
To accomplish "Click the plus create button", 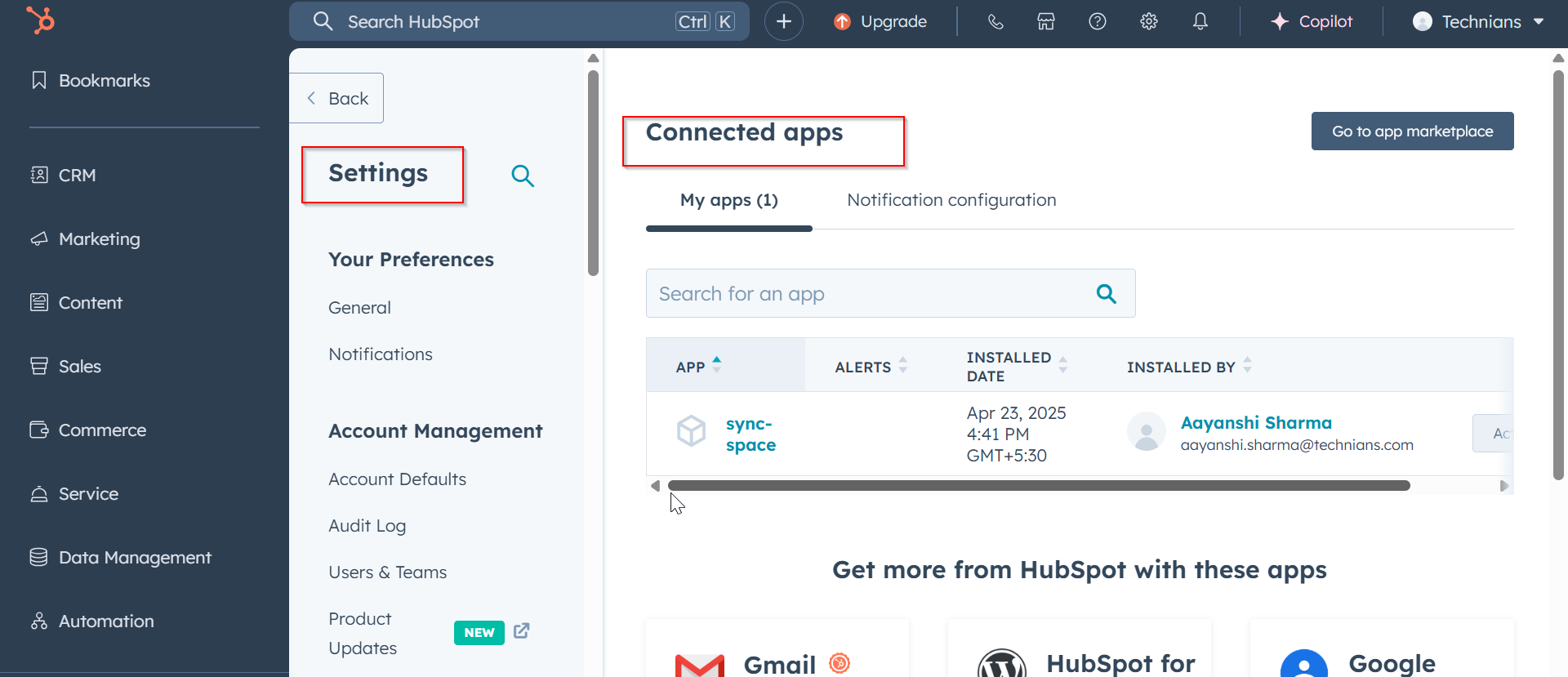I will tap(784, 21).
